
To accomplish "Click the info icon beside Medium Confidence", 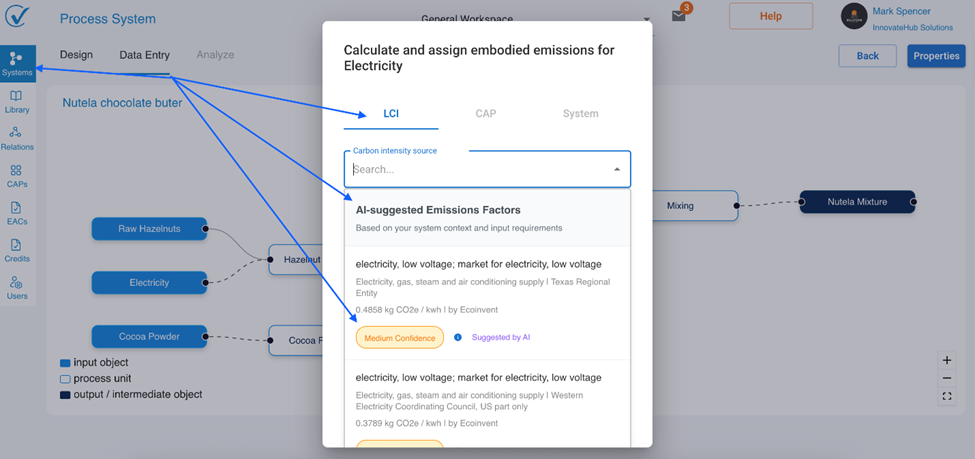I will pyautogui.click(x=458, y=338).
